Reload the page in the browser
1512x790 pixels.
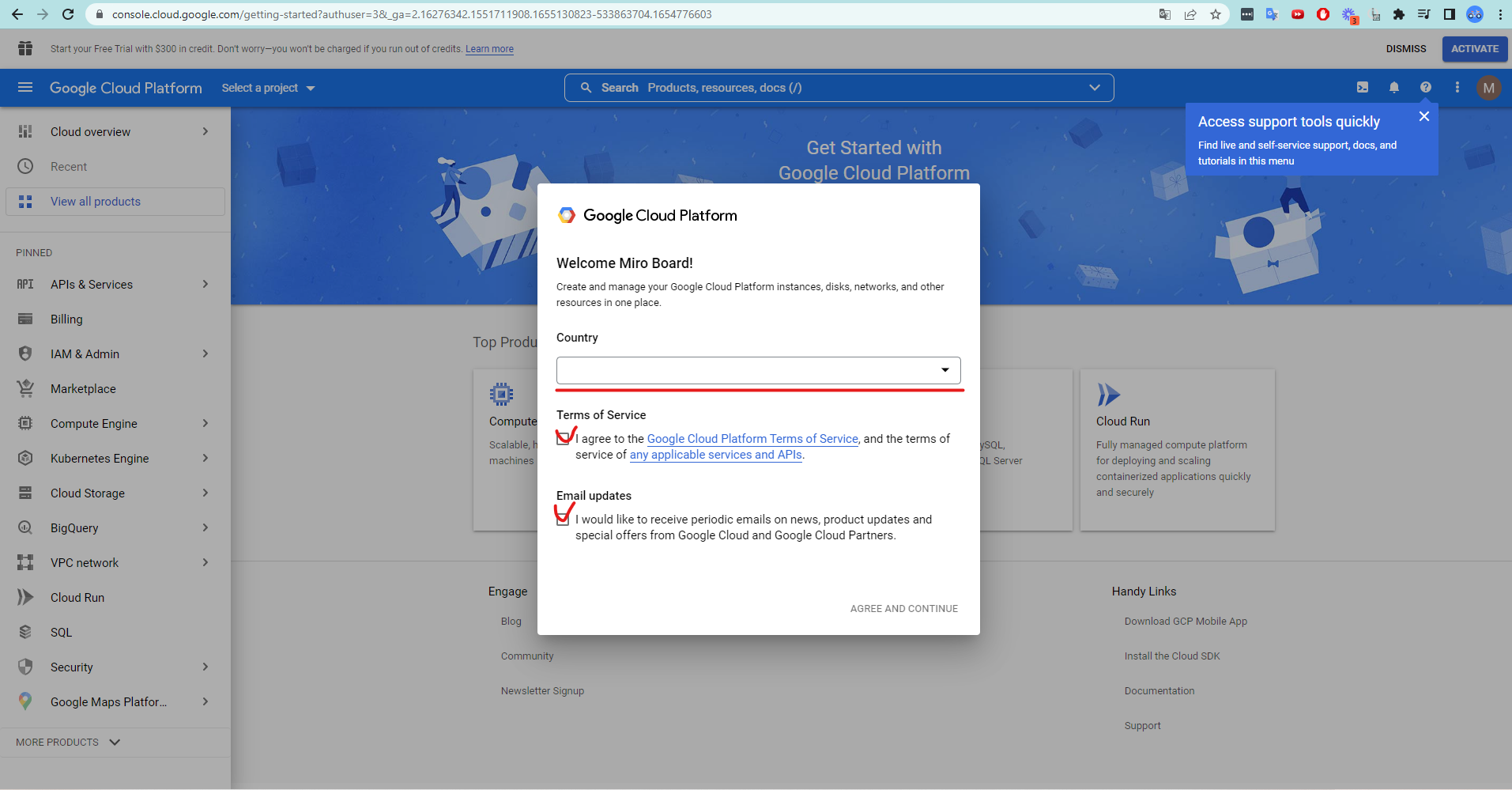(68, 14)
